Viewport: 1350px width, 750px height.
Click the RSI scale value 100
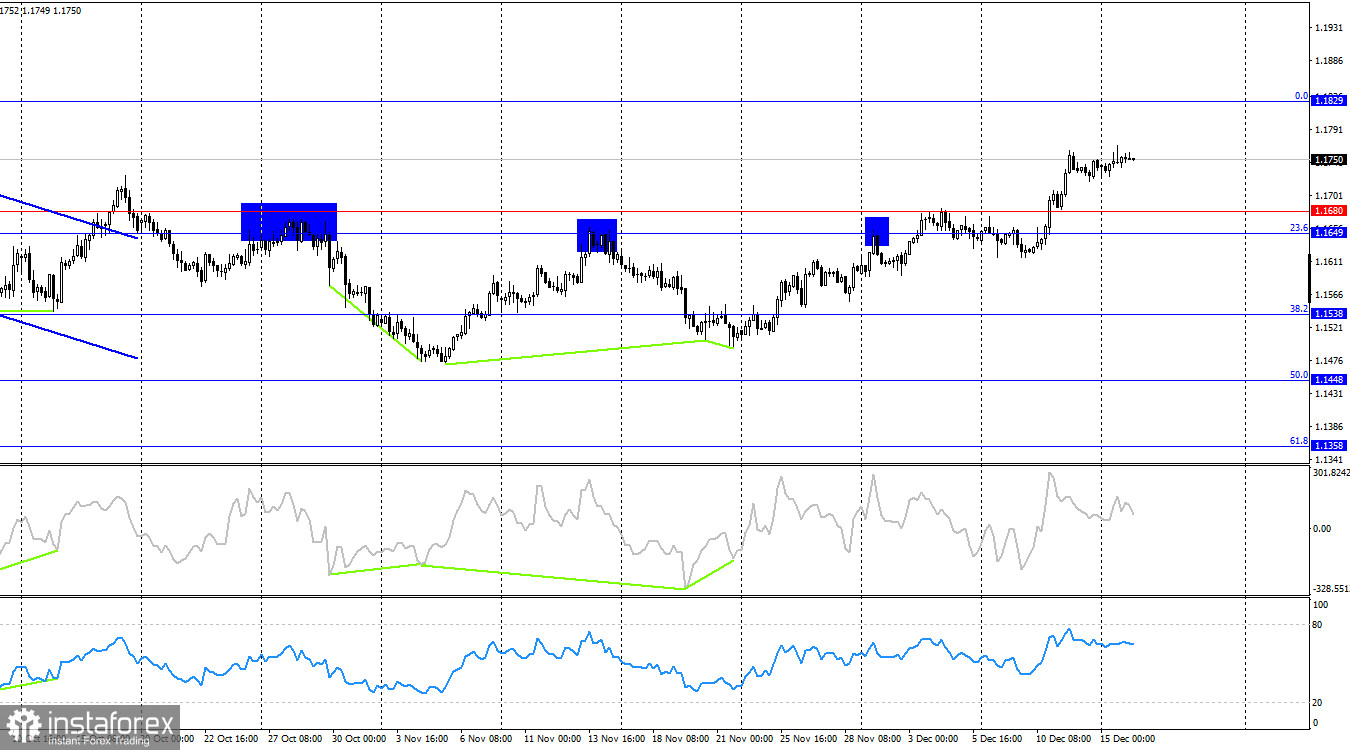click(1320, 606)
